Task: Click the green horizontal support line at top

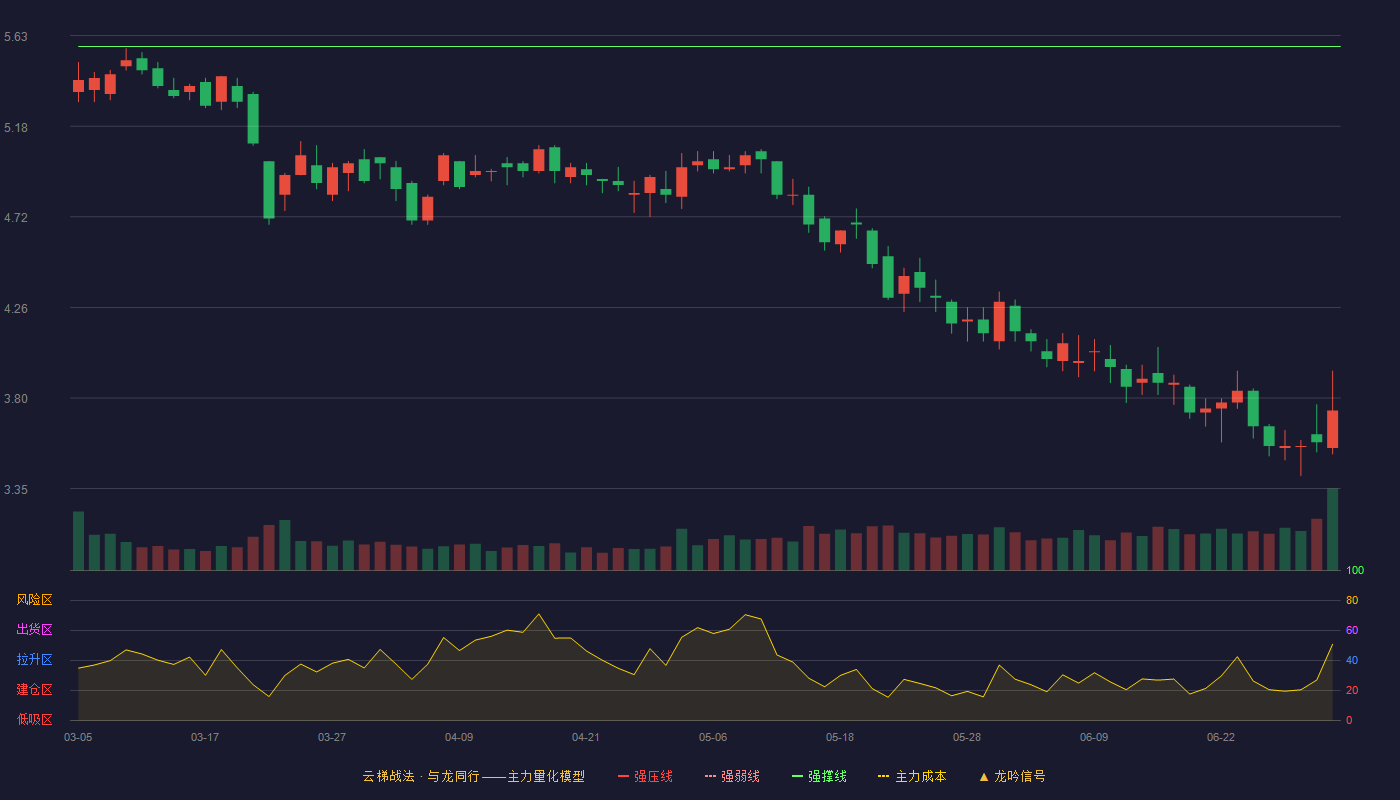Action: point(709,46)
